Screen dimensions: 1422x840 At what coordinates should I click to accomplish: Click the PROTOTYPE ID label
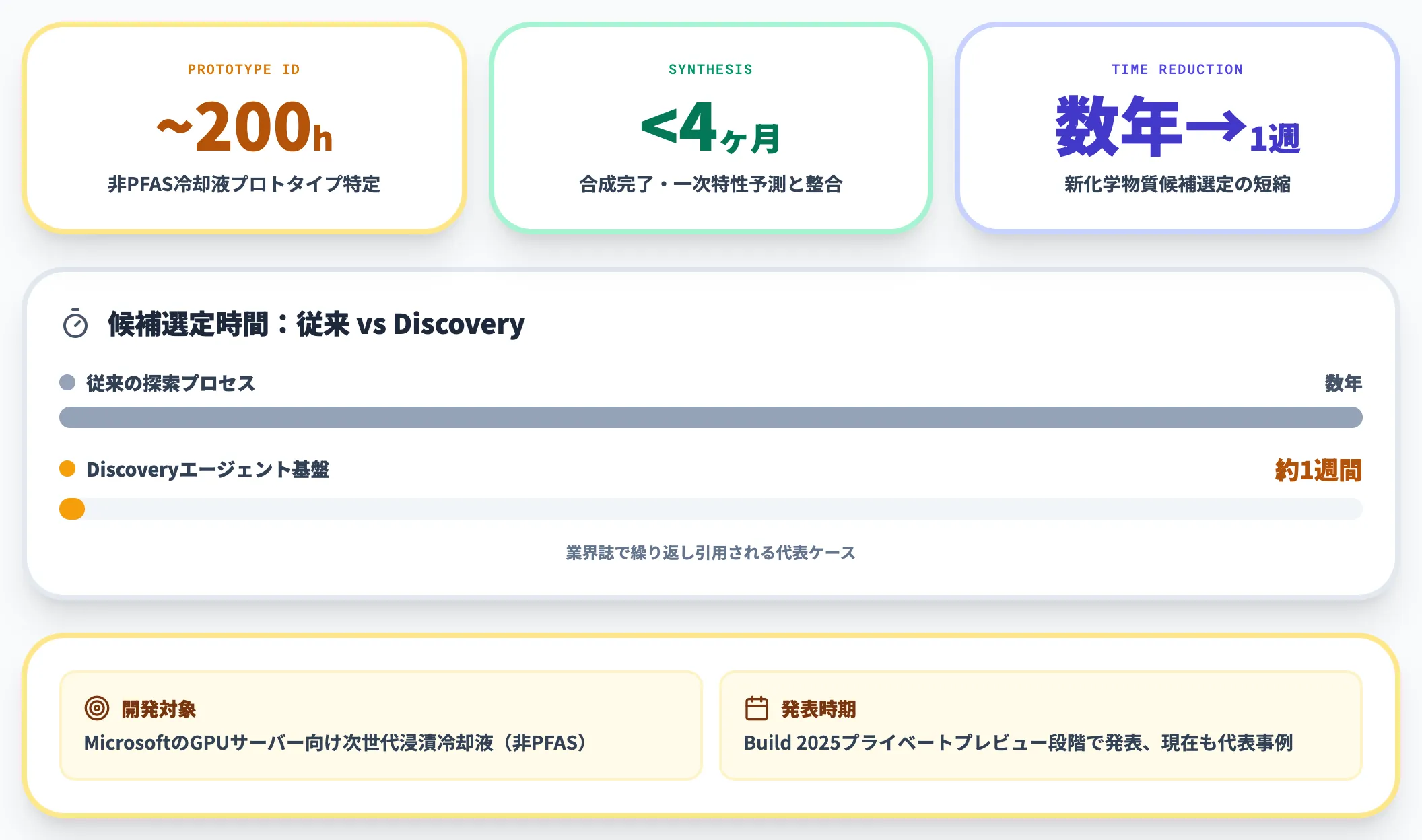[244, 69]
